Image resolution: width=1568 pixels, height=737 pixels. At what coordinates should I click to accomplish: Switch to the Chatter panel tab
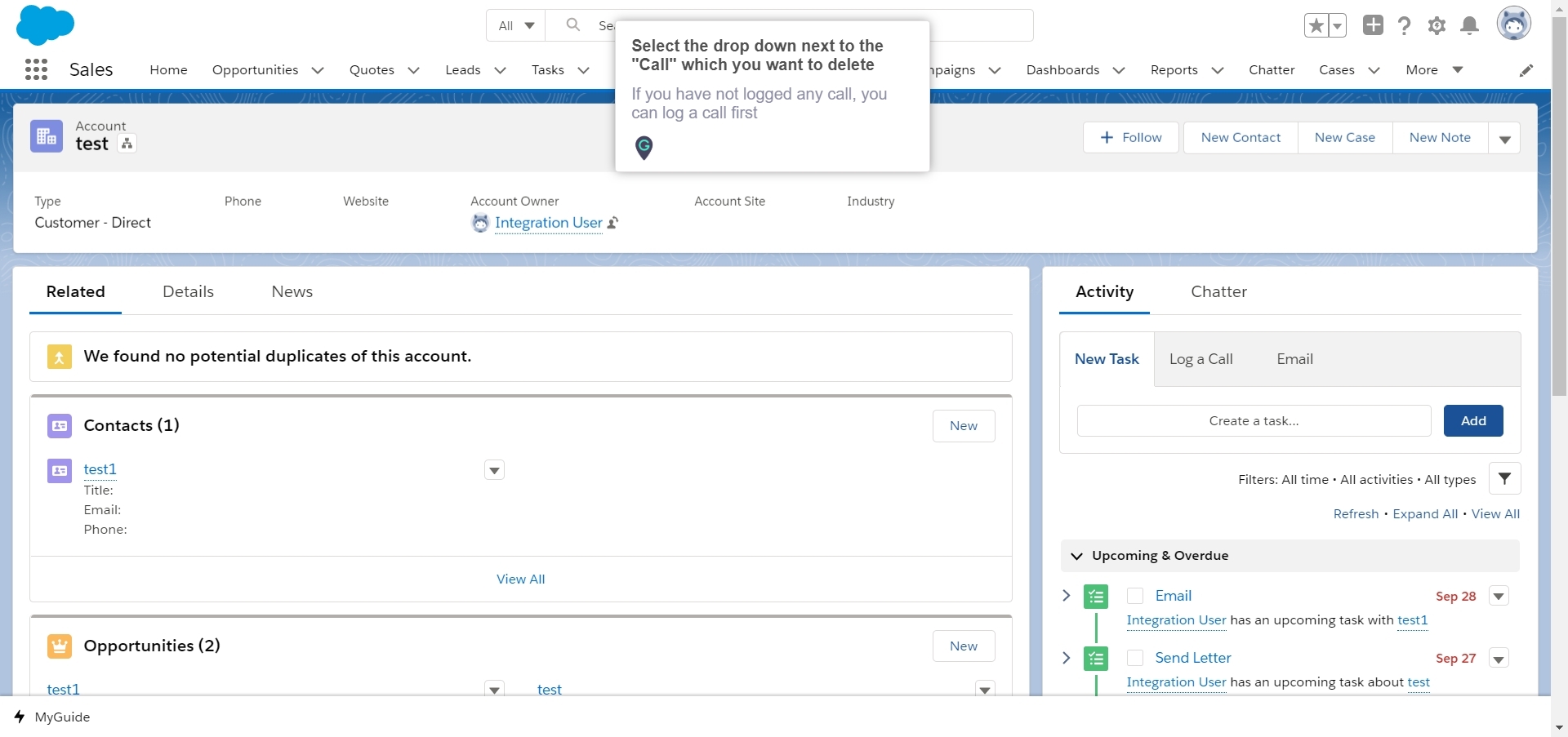point(1218,291)
